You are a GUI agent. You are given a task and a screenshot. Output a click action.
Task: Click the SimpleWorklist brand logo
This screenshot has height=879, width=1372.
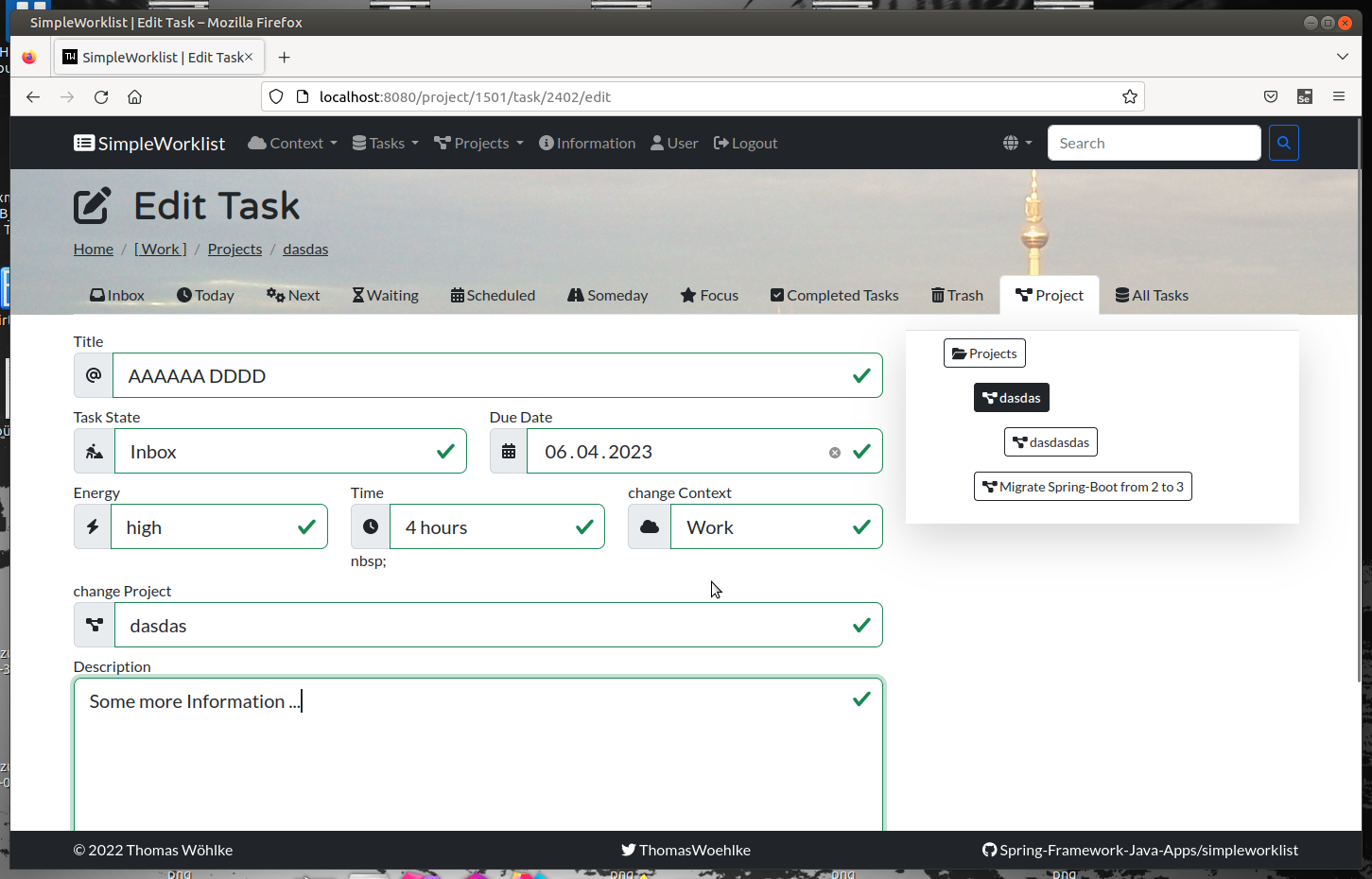(x=149, y=144)
